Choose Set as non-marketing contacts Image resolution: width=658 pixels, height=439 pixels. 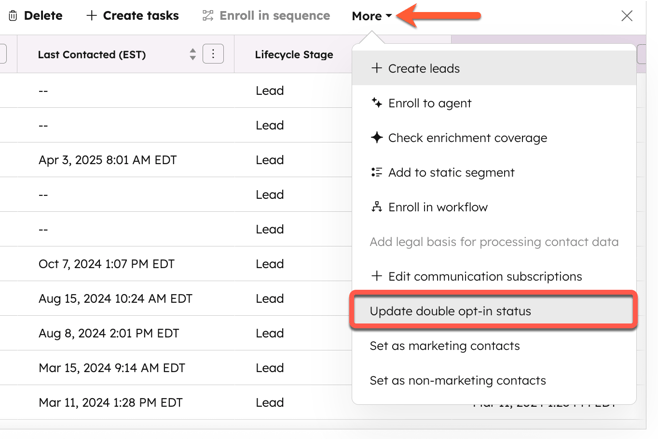(457, 380)
